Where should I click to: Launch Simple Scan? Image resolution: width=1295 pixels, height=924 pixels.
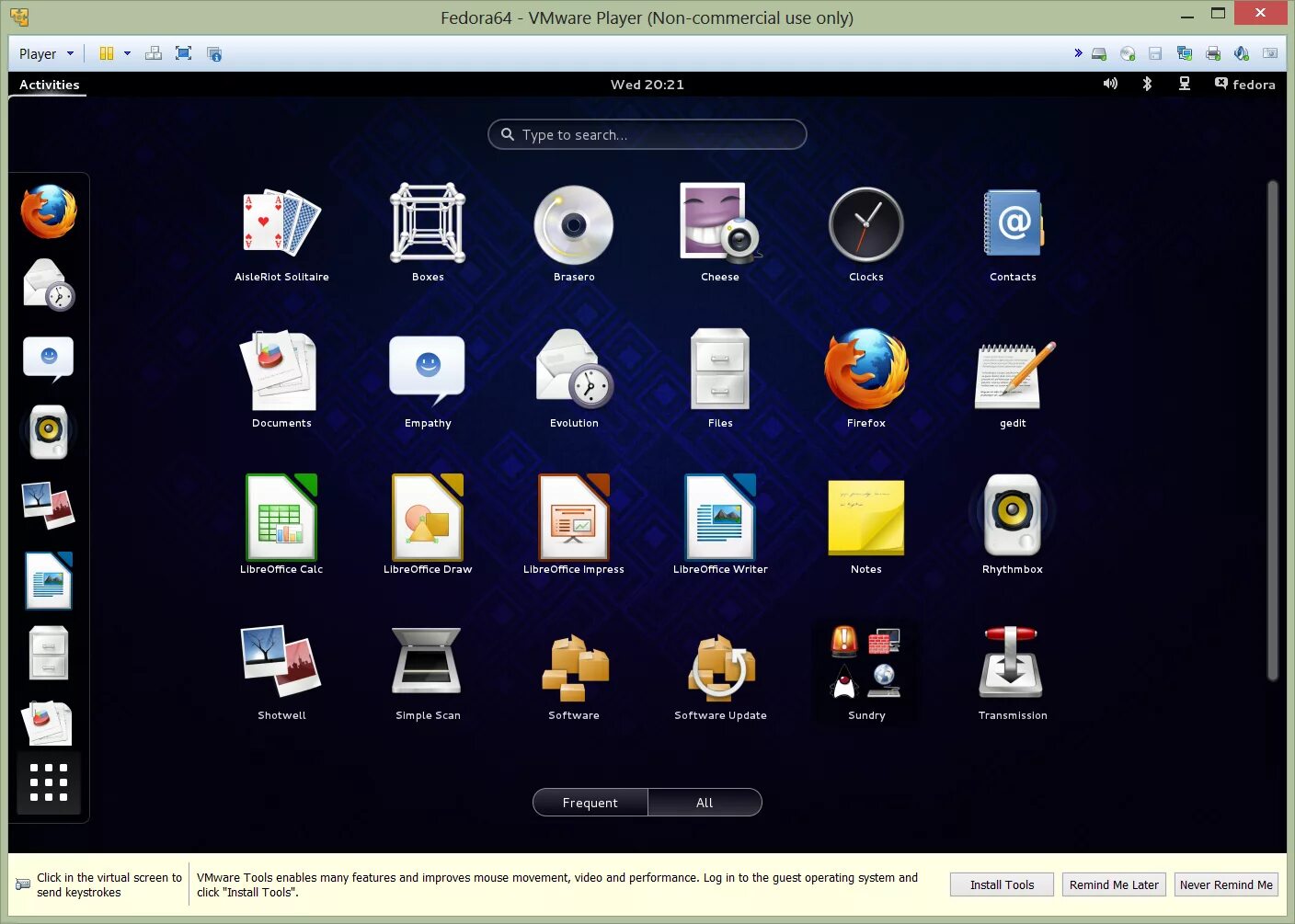tap(428, 672)
